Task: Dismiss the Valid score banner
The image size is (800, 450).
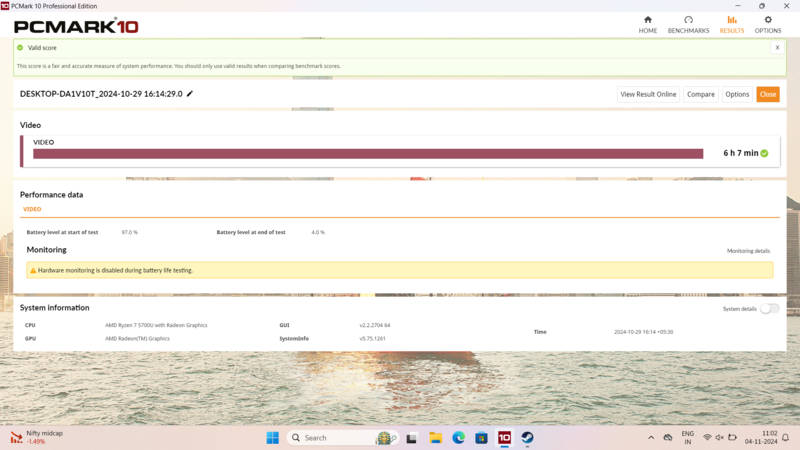Action: click(777, 47)
